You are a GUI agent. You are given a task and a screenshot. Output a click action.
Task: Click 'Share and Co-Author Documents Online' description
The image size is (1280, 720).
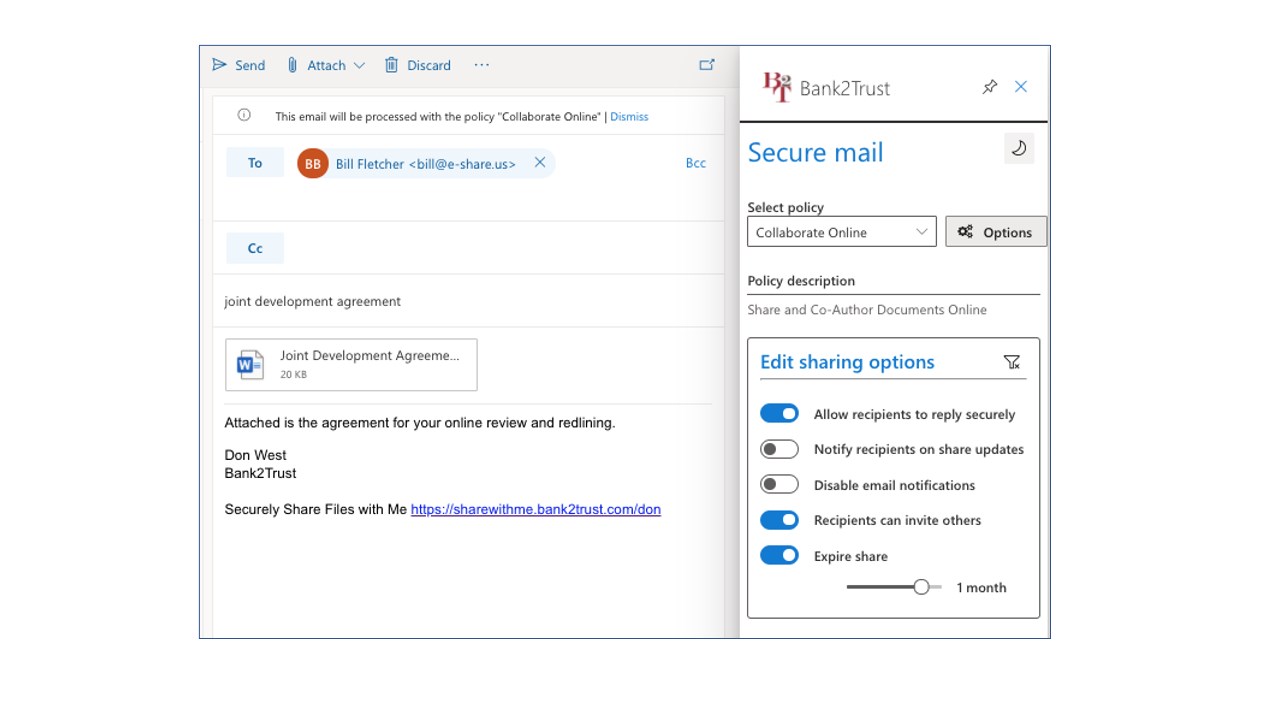[x=867, y=310]
